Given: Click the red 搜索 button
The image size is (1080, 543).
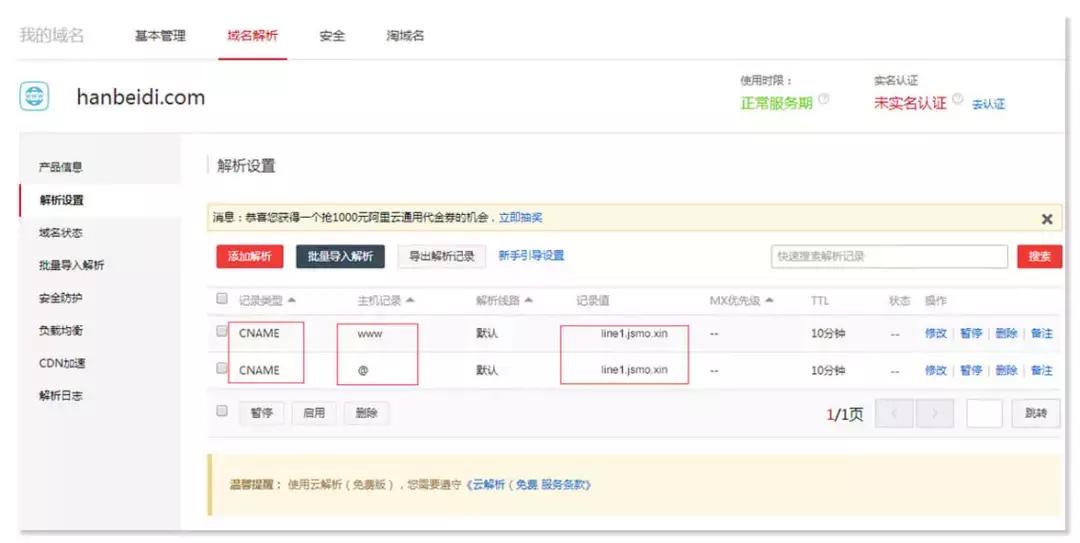Looking at the screenshot, I should (1039, 256).
